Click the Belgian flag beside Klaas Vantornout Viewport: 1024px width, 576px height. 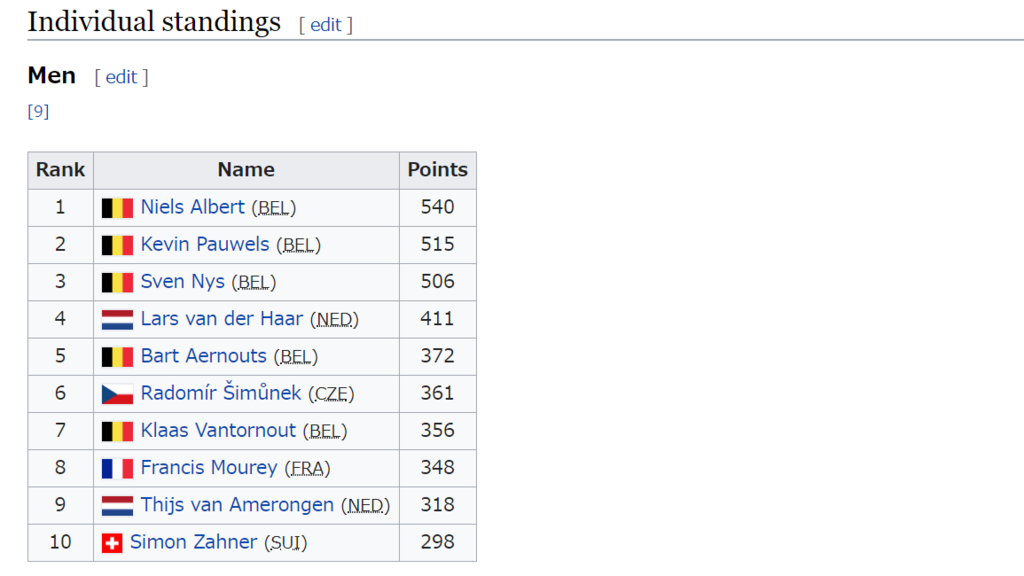pos(118,432)
